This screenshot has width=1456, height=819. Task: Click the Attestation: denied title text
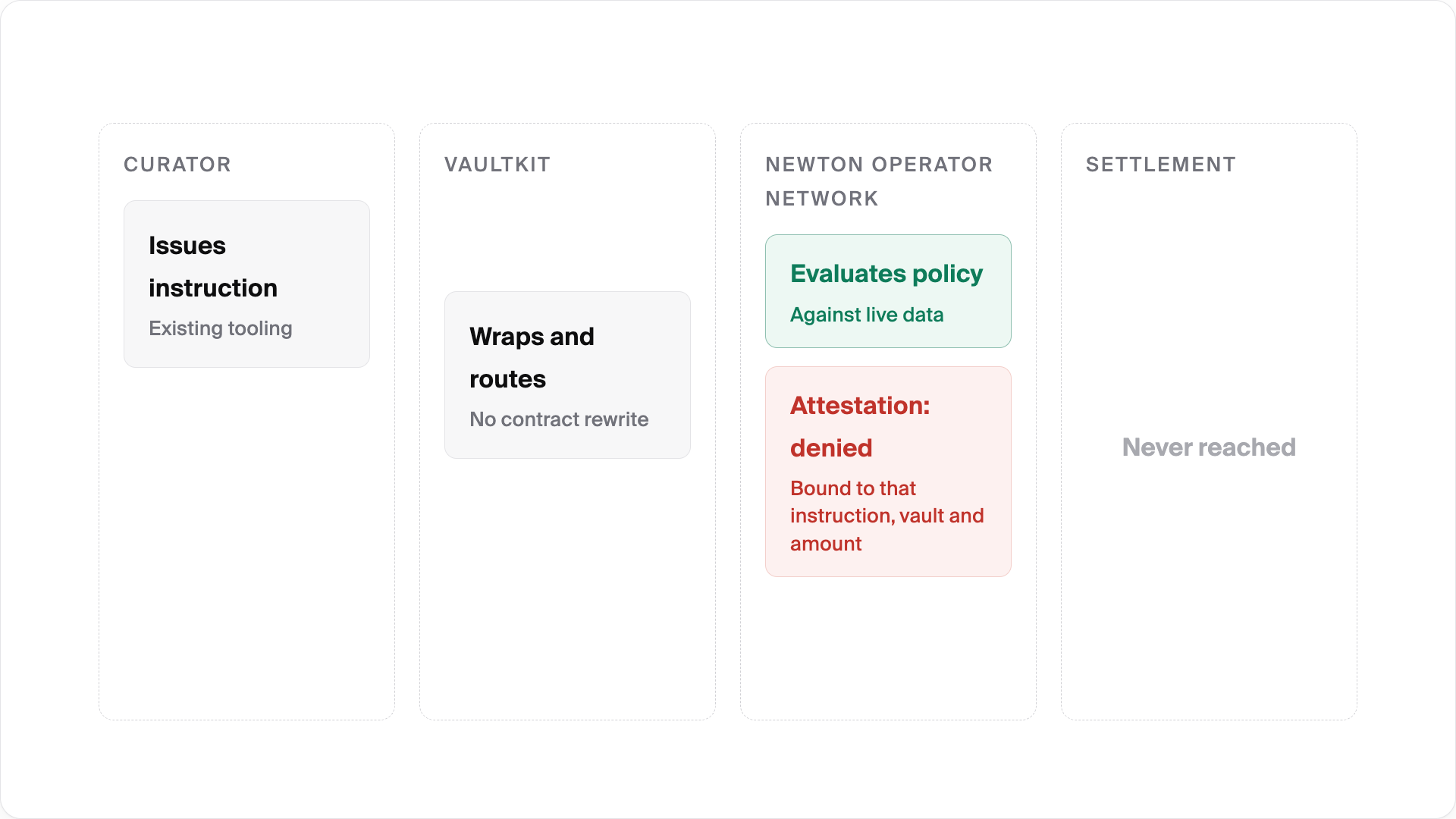click(860, 427)
